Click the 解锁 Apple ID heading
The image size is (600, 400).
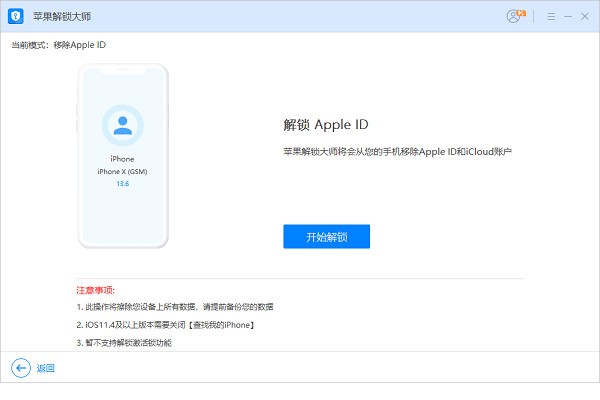click(326, 125)
